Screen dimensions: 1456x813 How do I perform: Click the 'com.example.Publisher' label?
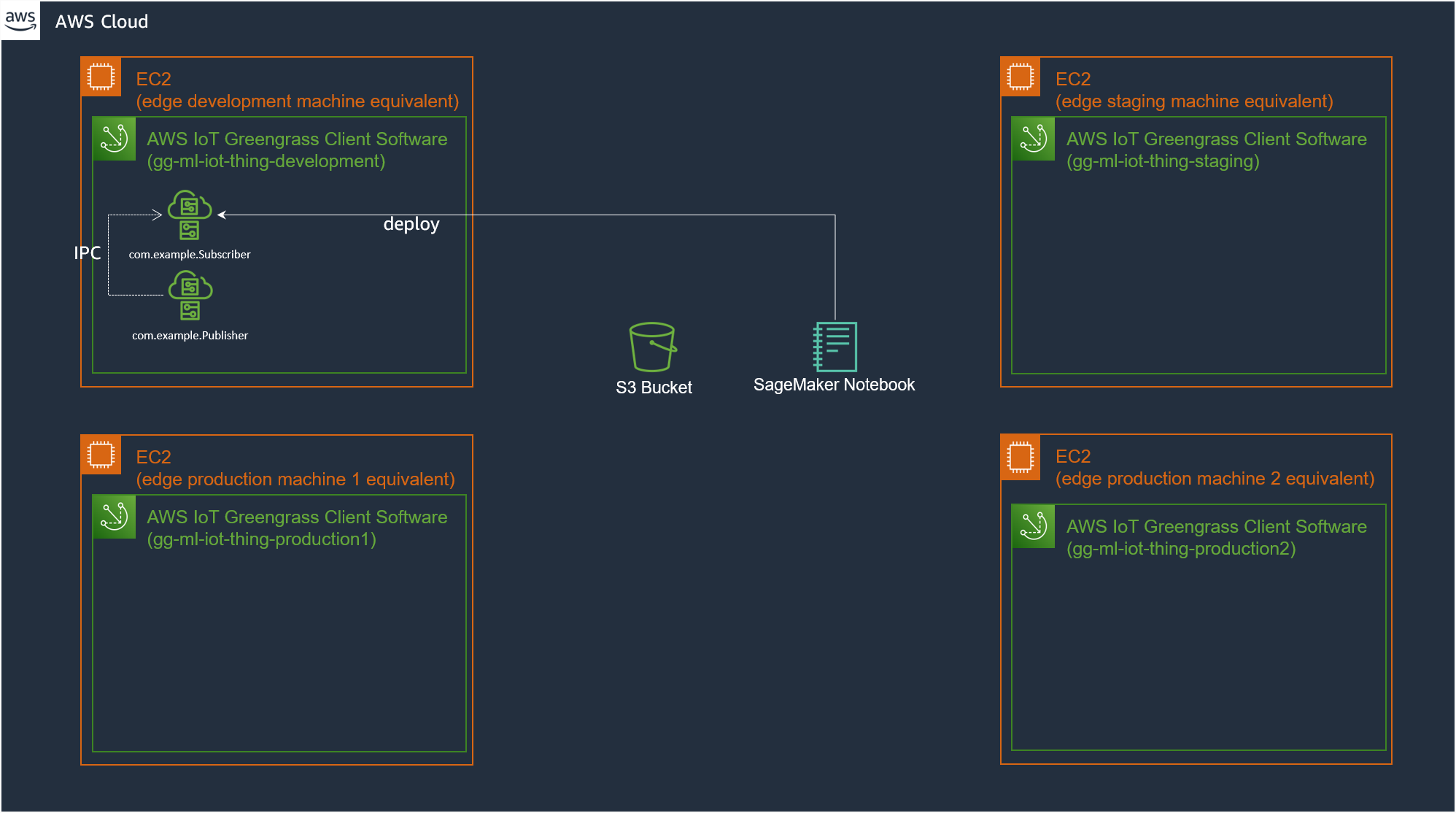tap(190, 336)
